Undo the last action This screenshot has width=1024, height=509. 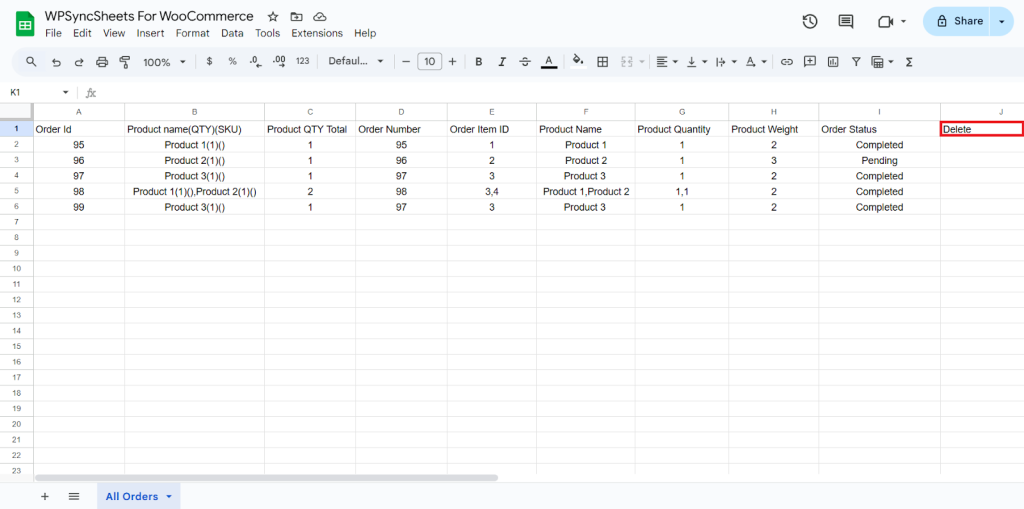pyautogui.click(x=56, y=62)
